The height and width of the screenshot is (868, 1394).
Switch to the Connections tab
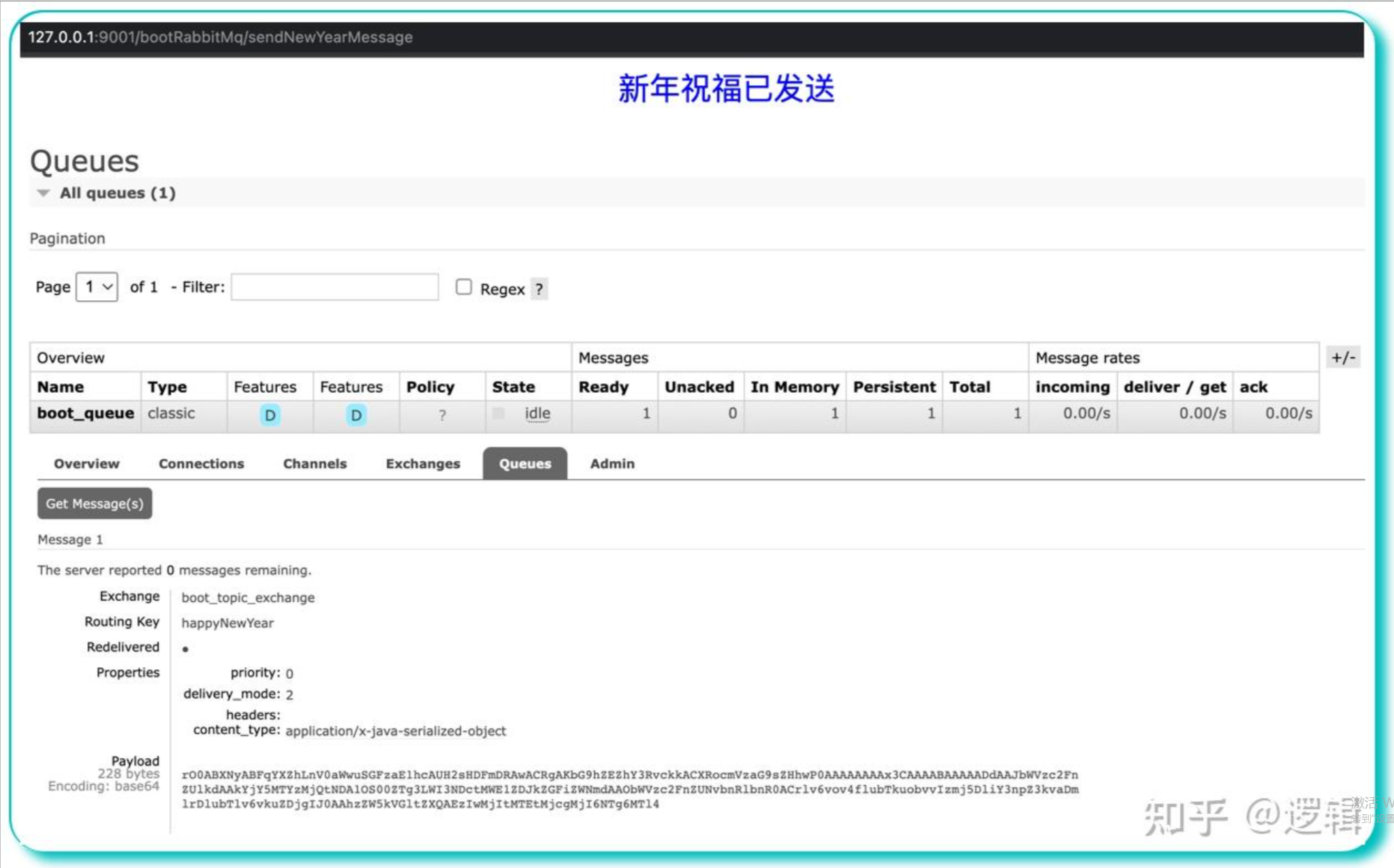(201, 464)
